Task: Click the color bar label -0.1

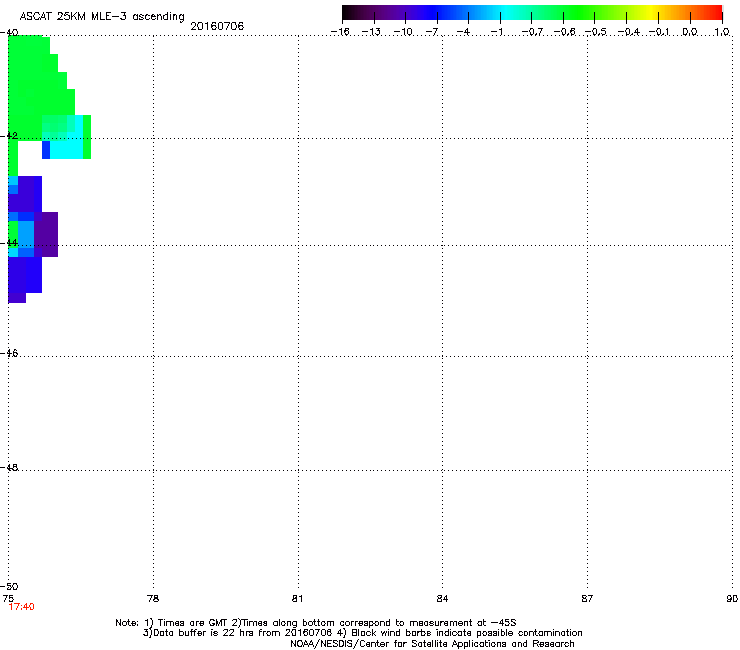Action: [659, 32]
